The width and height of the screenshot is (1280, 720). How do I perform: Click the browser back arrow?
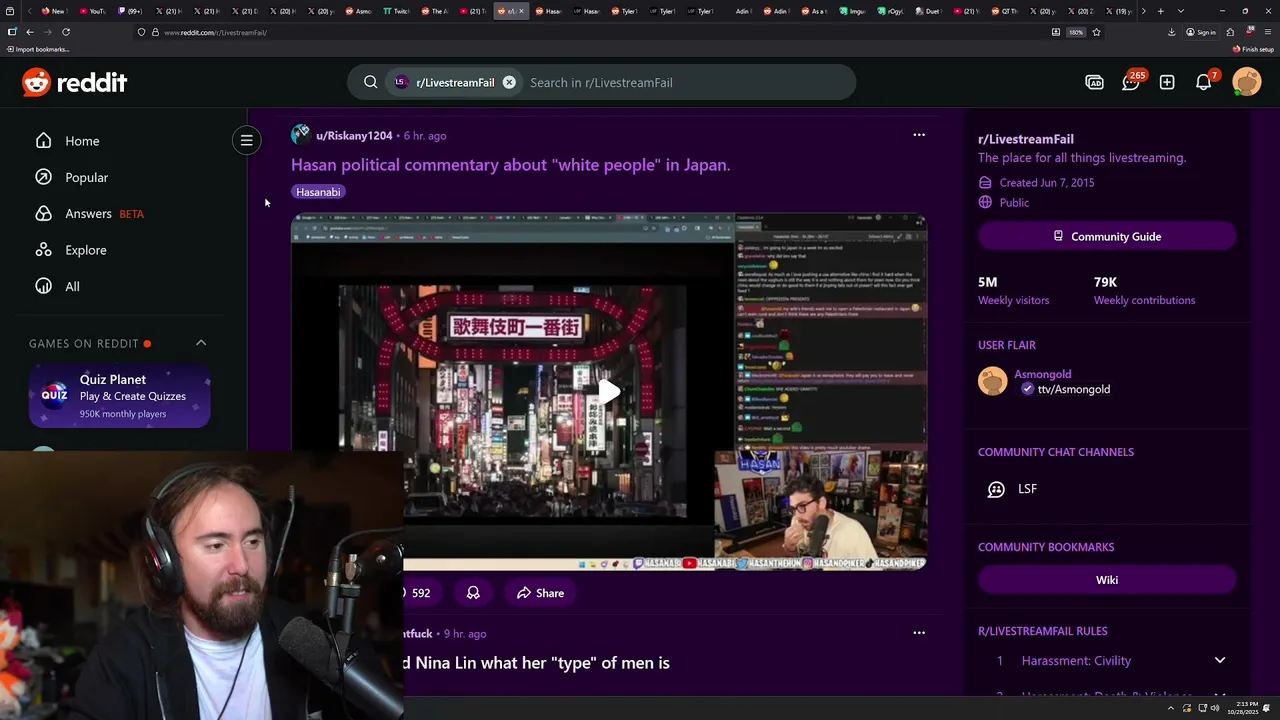(29, 32)
